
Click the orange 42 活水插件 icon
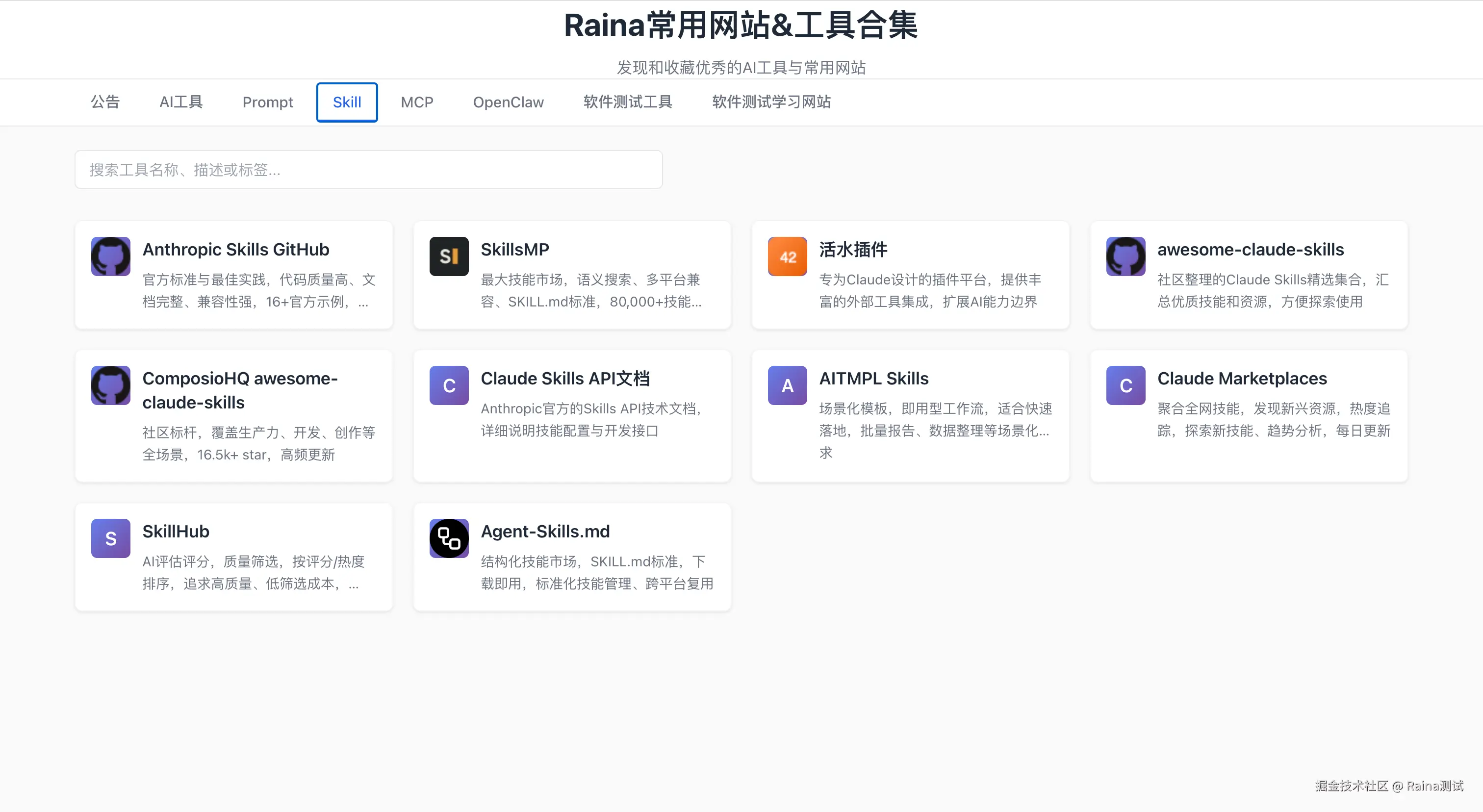[787, 256]
